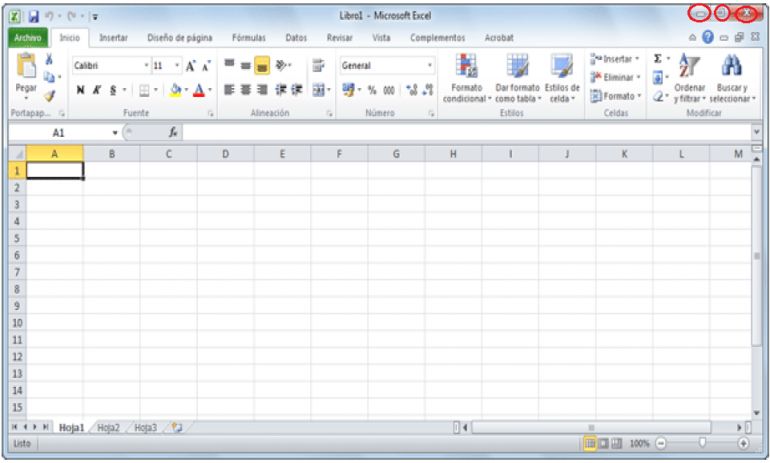The height and width of the screenshot is (463, 770).
Task: Click the Undo arrow icon
Action: click(x=49, y=16)
